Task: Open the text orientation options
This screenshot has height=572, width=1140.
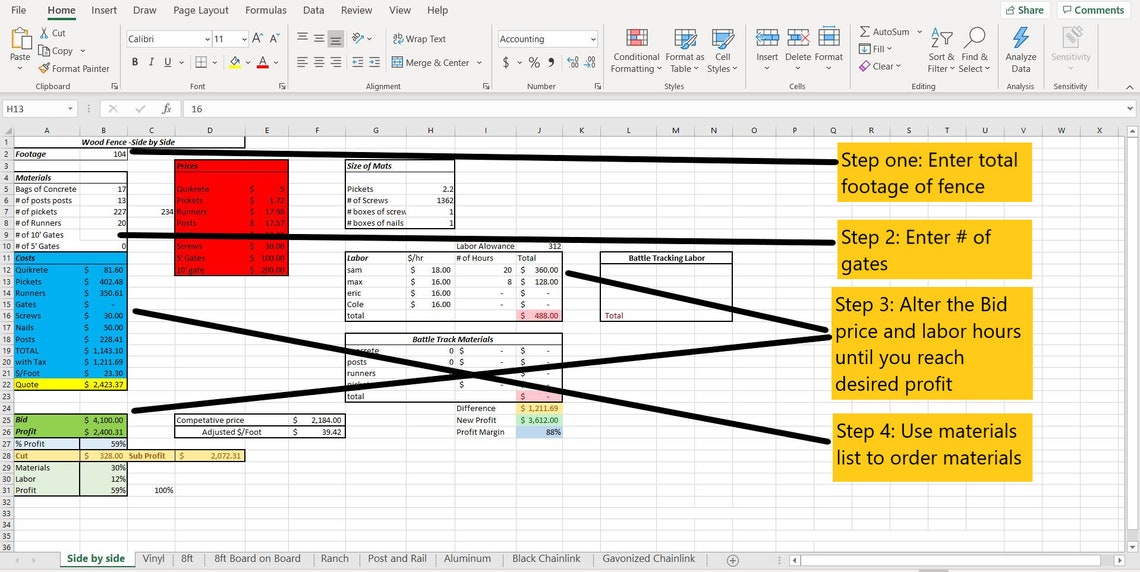Action: click(361, 39)
